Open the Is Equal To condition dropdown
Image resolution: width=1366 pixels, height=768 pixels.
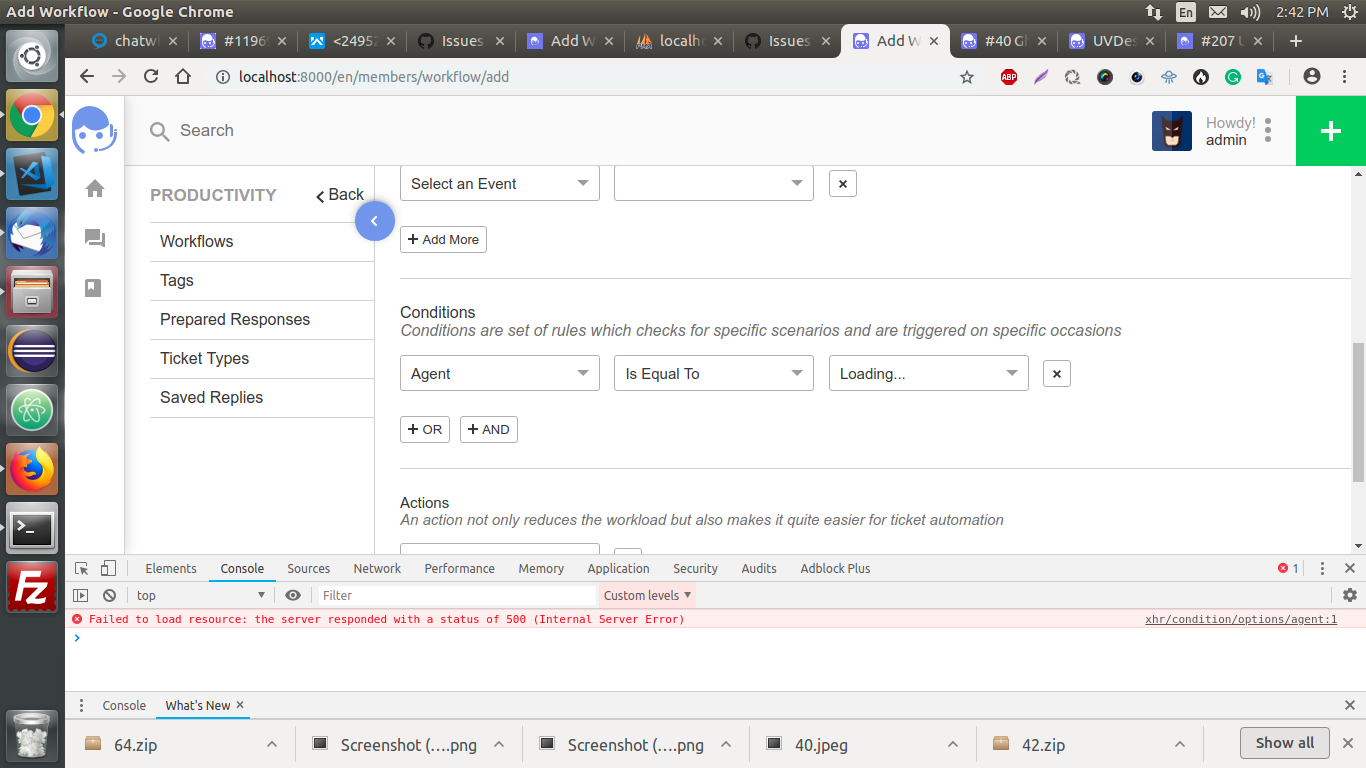coord(713,373)
